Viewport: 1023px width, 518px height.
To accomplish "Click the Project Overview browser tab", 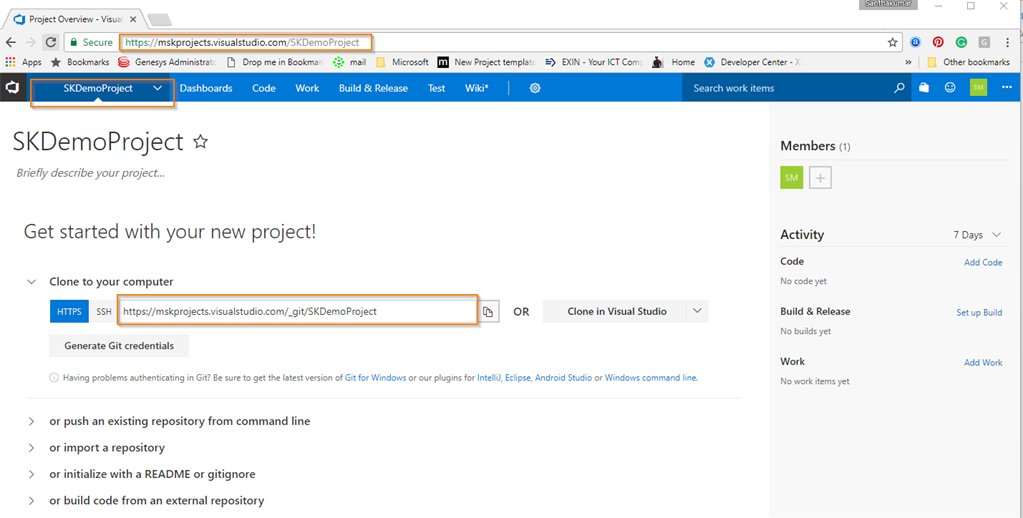I will tap(73, 19).
